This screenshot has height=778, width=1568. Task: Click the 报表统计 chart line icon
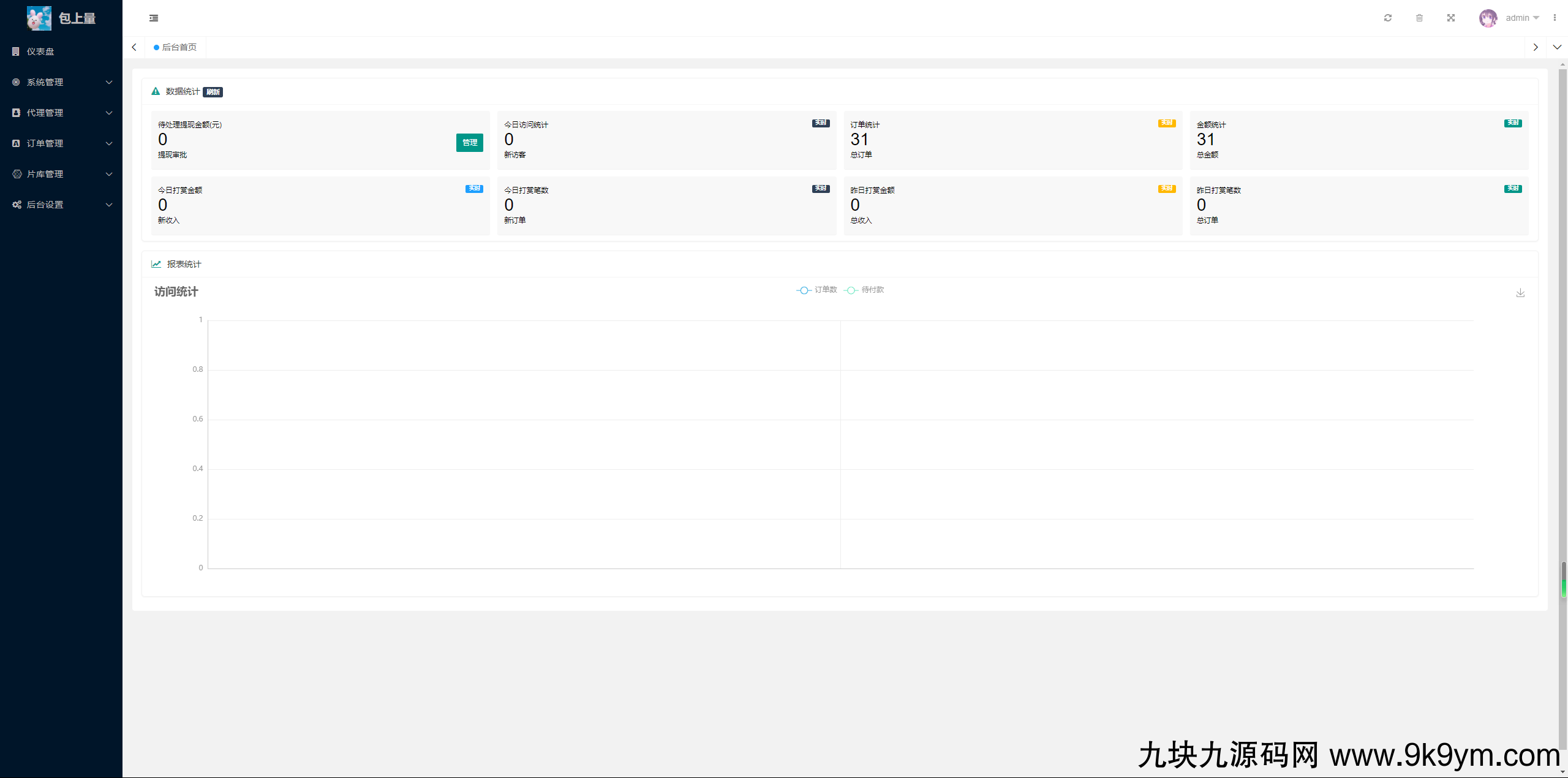156,264
